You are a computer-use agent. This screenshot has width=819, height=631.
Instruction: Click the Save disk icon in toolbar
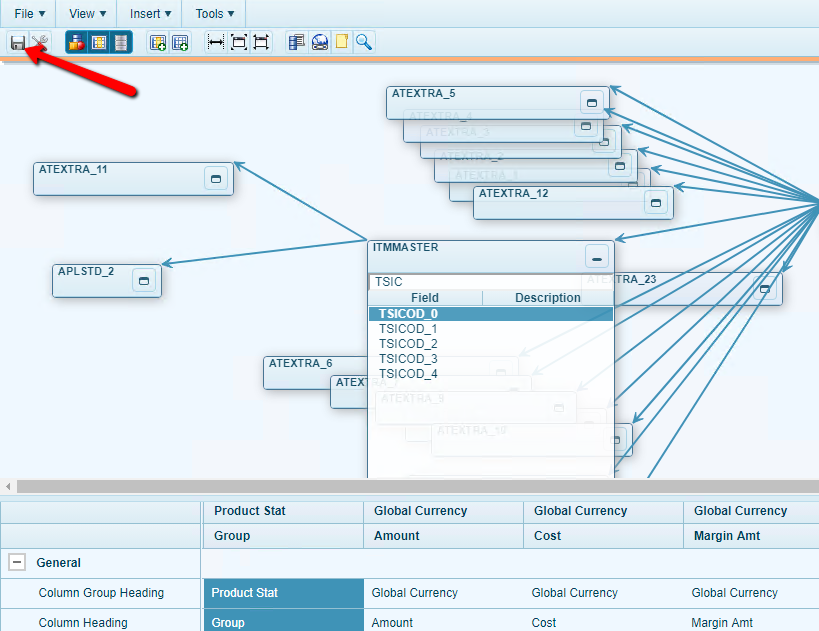(18, 42)
